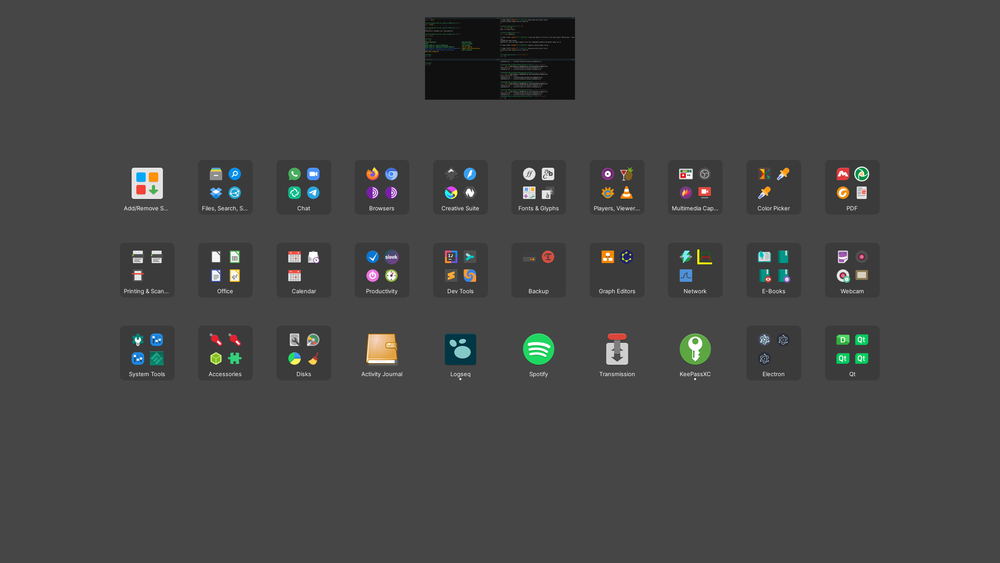The width and height of the screenshot is (1000, 563).
Task: Open the Office folder
Action: pyautogui.click(x=225, y=270)
